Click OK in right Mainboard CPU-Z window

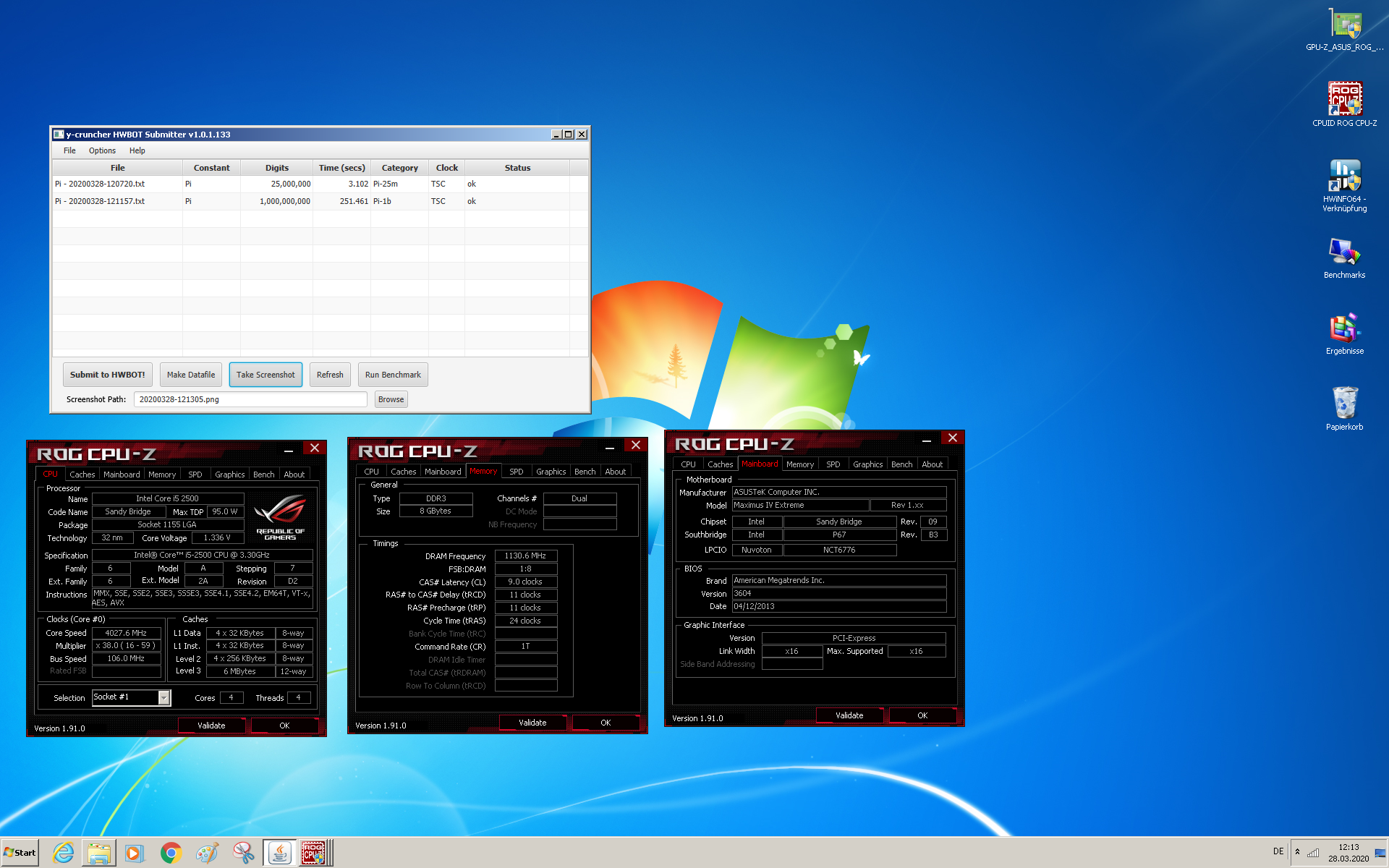pyautogui.click(x=922, y=715)
